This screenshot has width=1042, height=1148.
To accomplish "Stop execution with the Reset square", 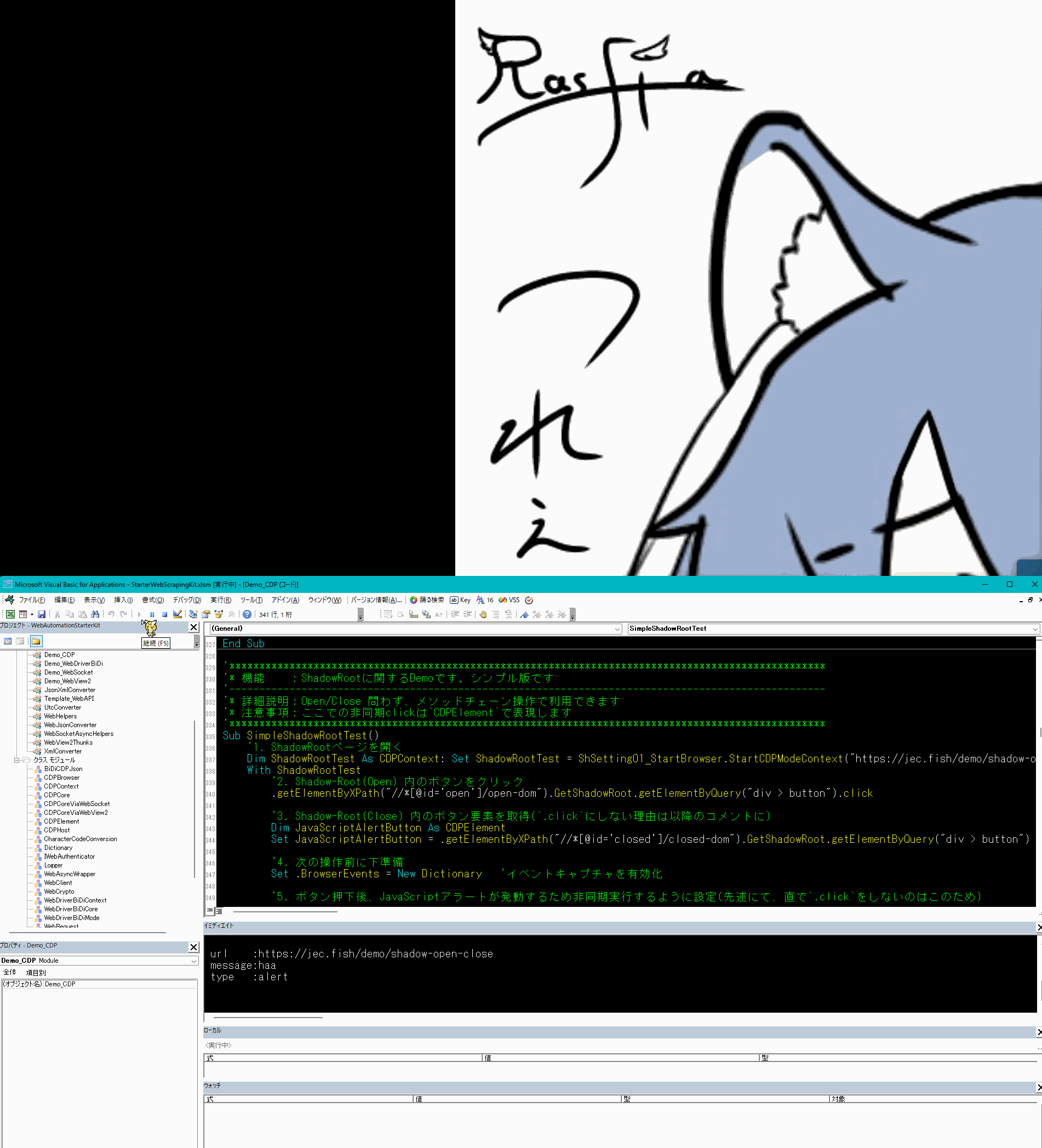I will (x=164, y=614).
